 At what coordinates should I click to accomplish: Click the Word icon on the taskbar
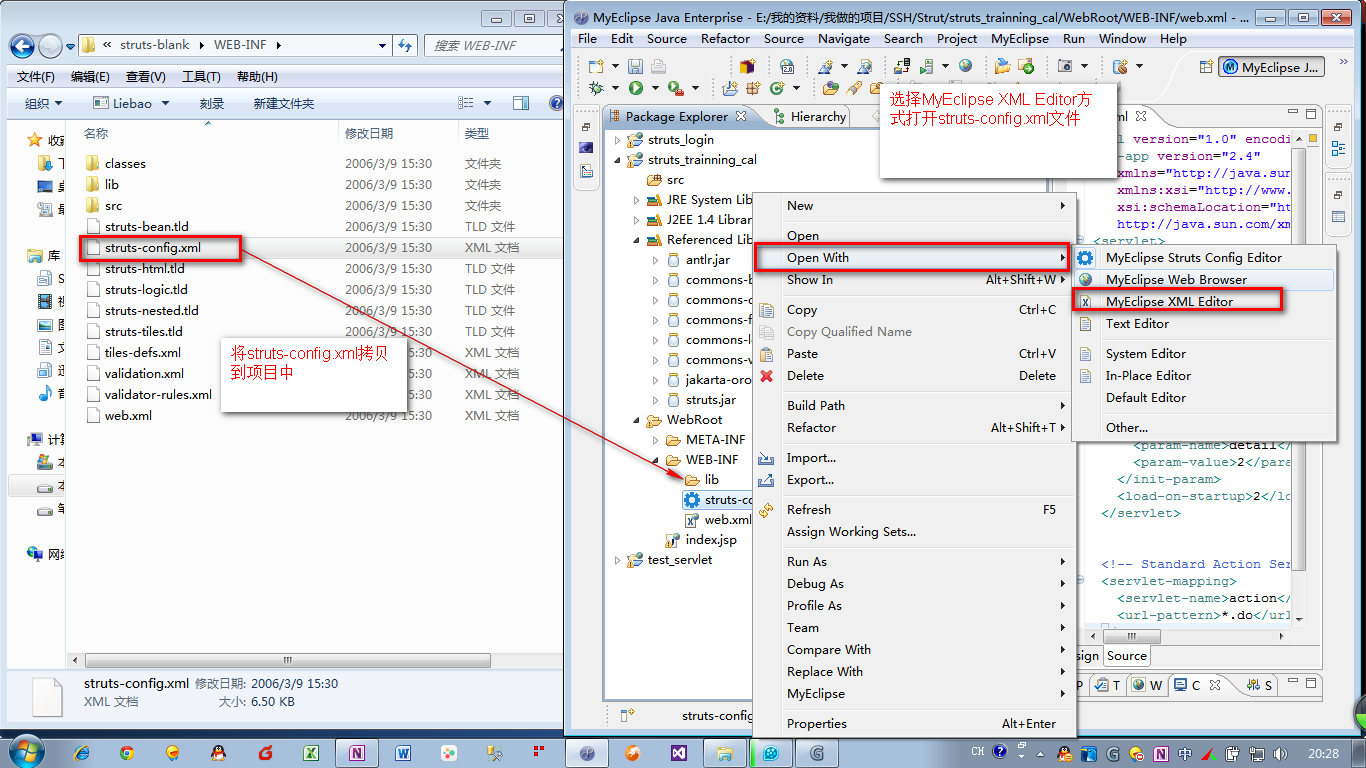coord(404,753)
